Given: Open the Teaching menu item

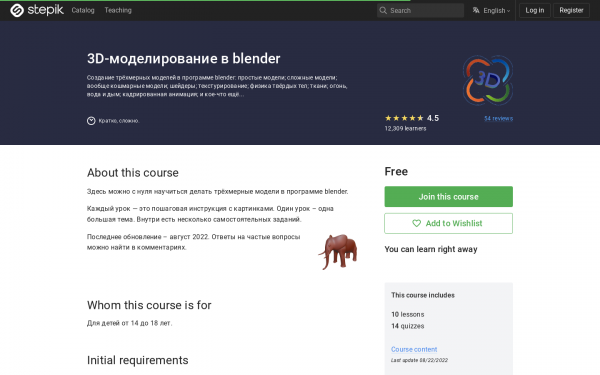Looking at the screenshot, I should click(118, 10).
